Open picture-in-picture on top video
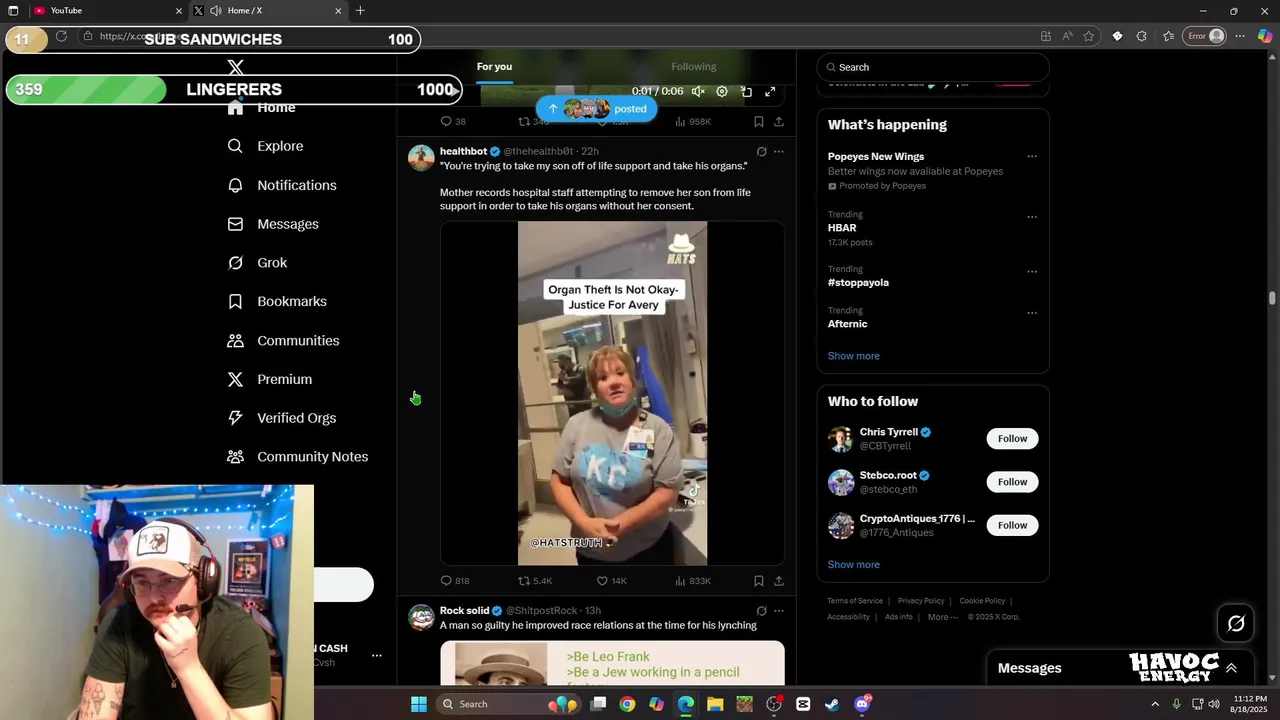This screenshot has width=1280, height=720. [746, 92]
